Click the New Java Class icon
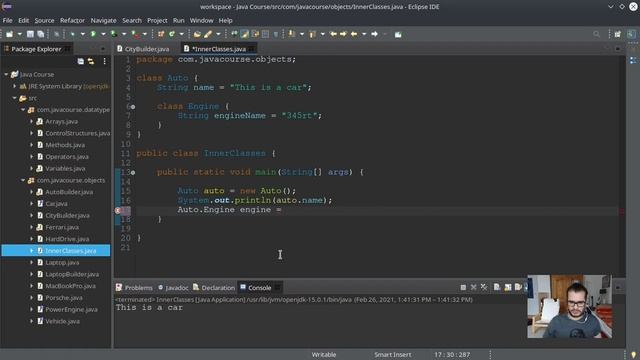Viewport: 640px width, 360px height. pos(172,34)
